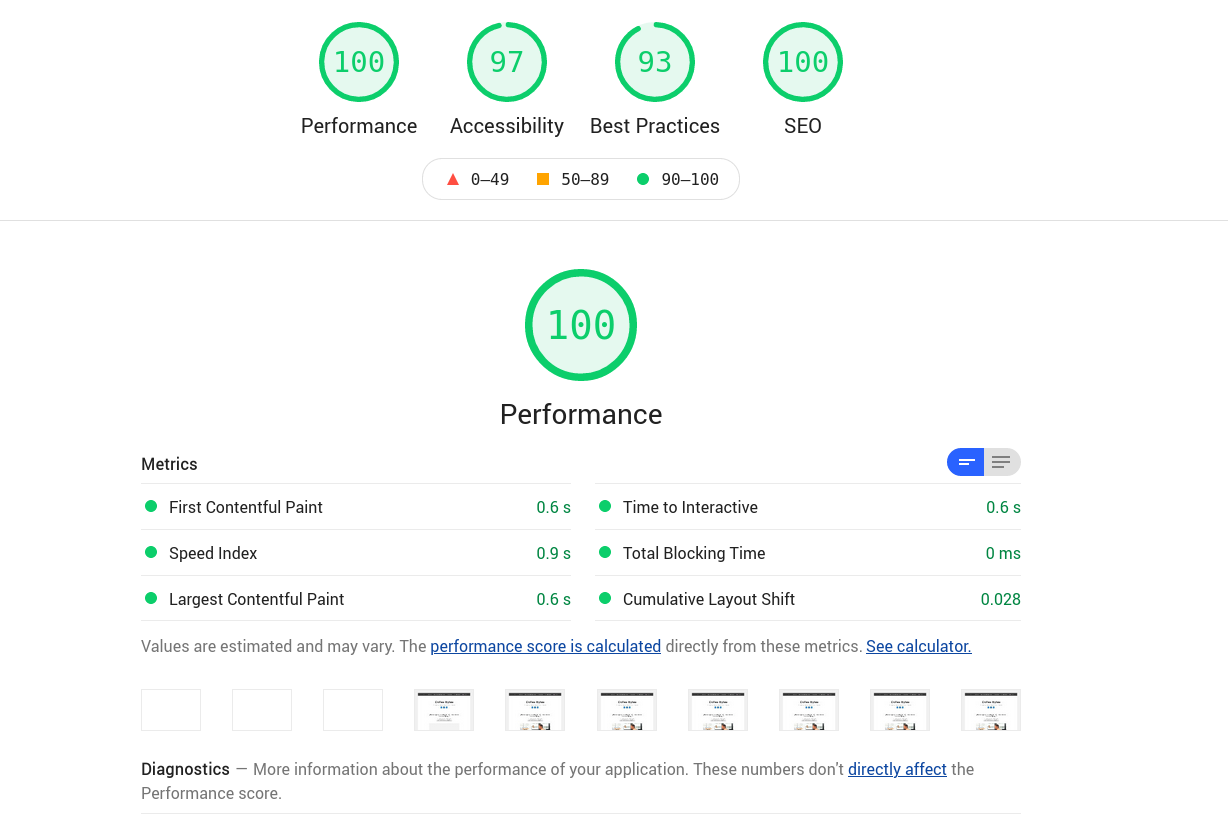Screen dimensions: 1228x825
Task: Open the 'See calculator.' link
Action: click(918, 646)
